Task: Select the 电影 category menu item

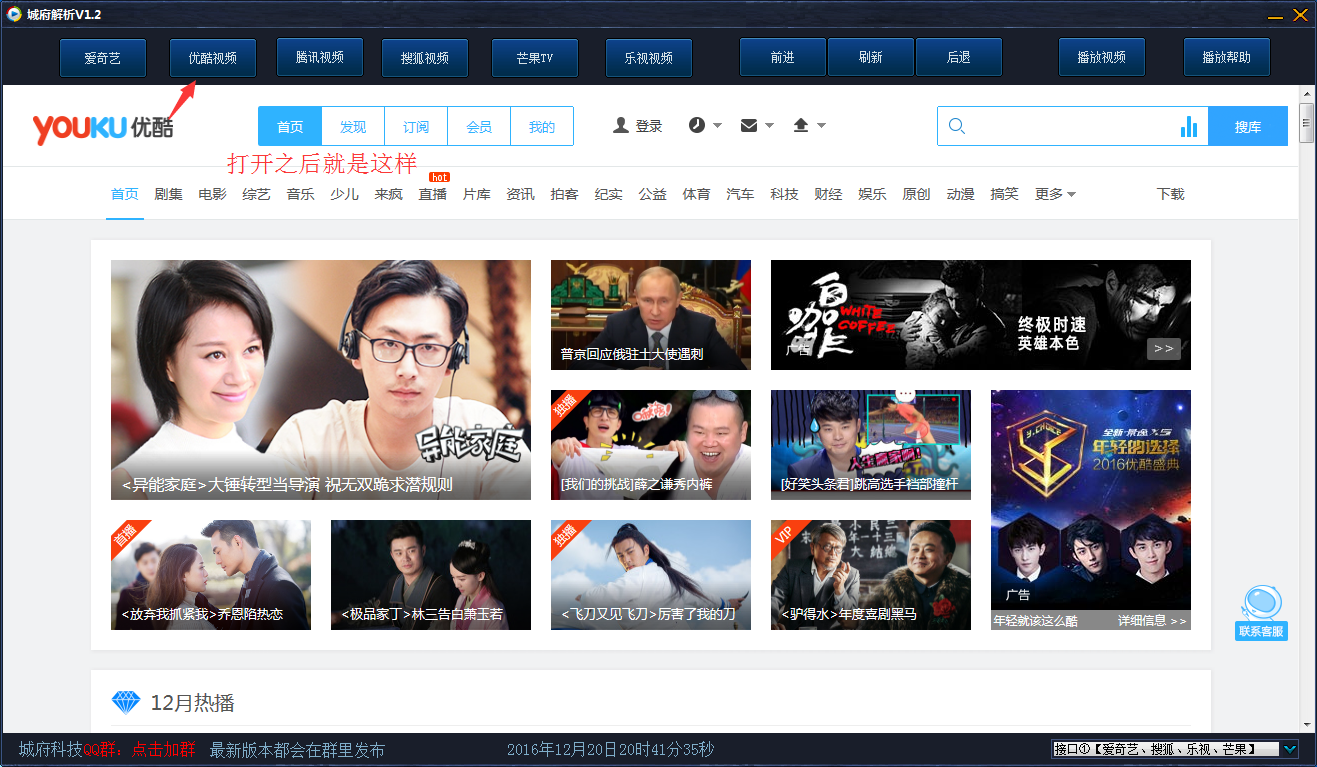Action: click(212, 194)
